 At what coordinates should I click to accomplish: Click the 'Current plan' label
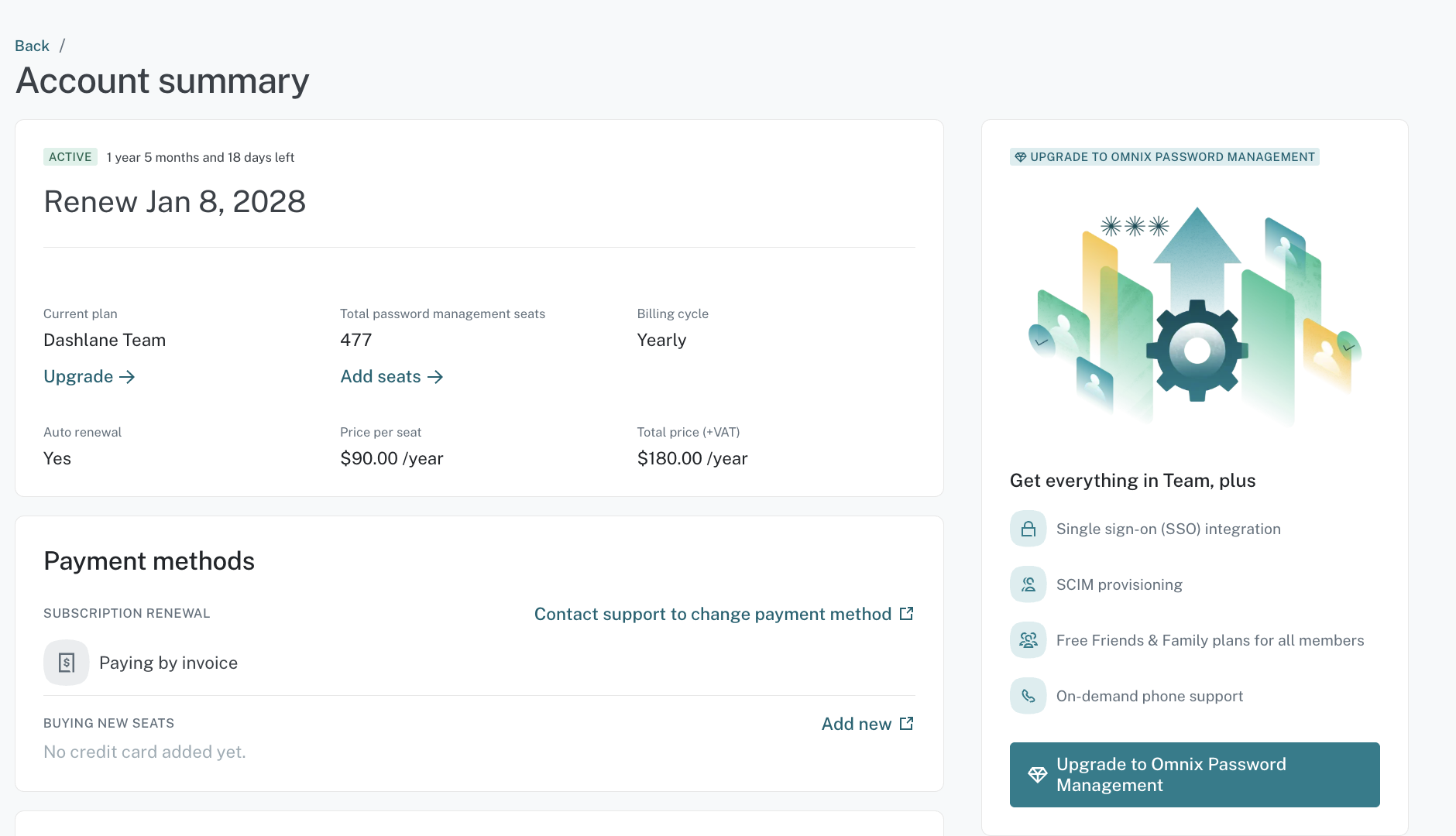point(81,313)
